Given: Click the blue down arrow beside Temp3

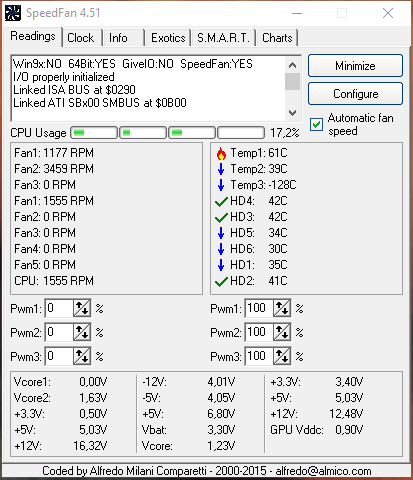Looking at the screenshot, I should (x=221, y=185).
